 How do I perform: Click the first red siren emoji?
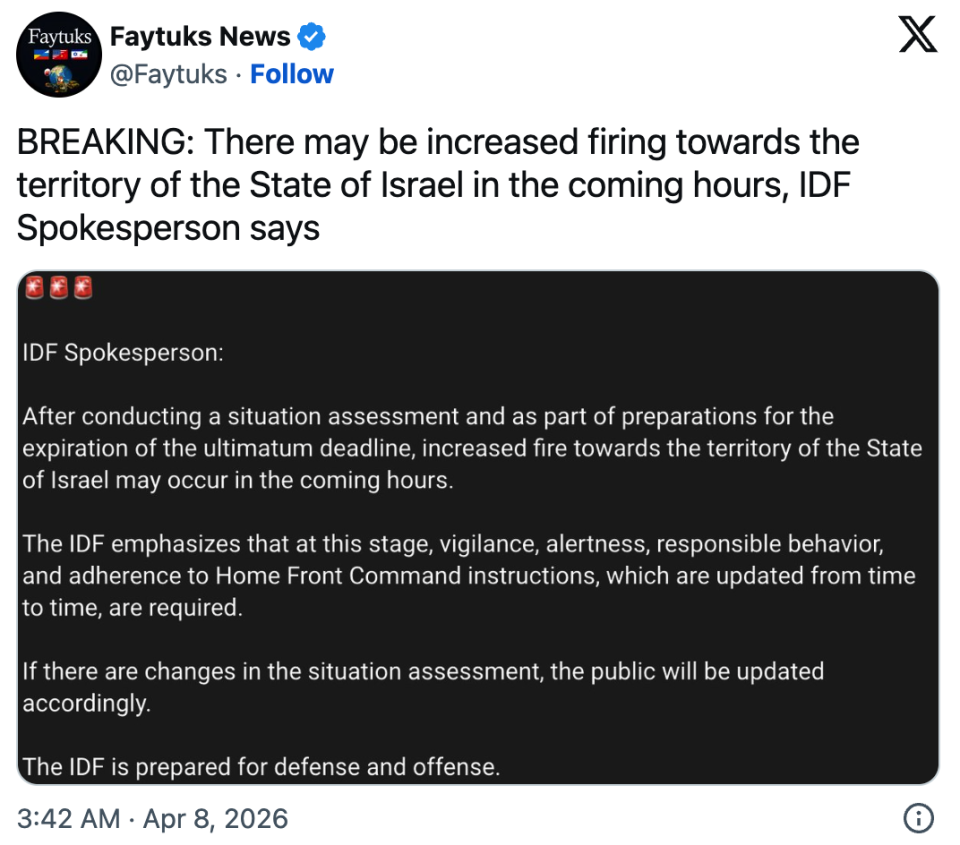pos(34,289)
